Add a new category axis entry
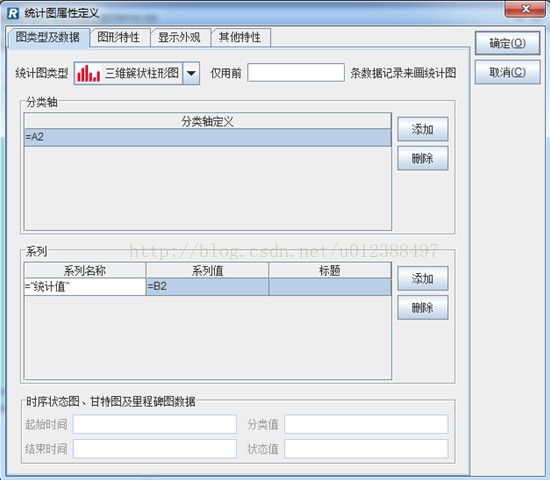The image size is (550, 480). [423, 129]
